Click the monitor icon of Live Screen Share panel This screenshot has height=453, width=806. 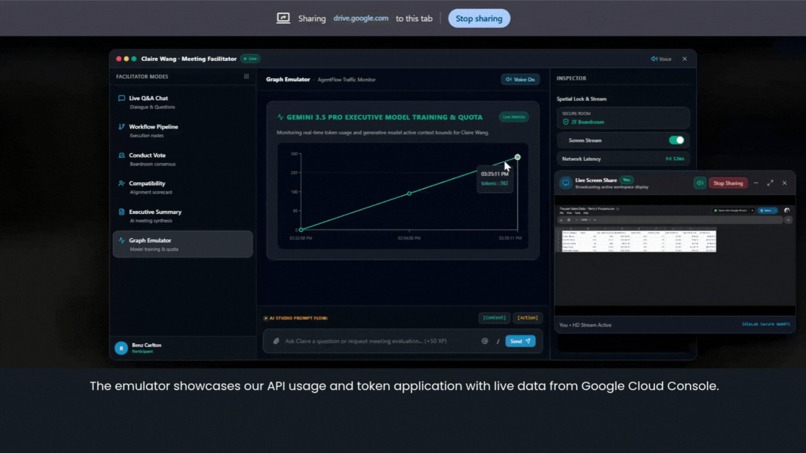click(565, 183)
